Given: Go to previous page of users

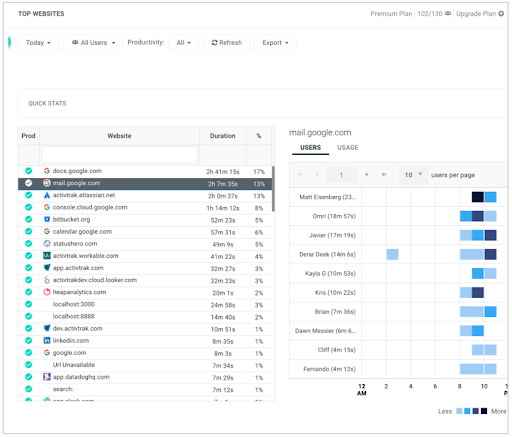Looking at the screenshot, I should pos(317,175).
